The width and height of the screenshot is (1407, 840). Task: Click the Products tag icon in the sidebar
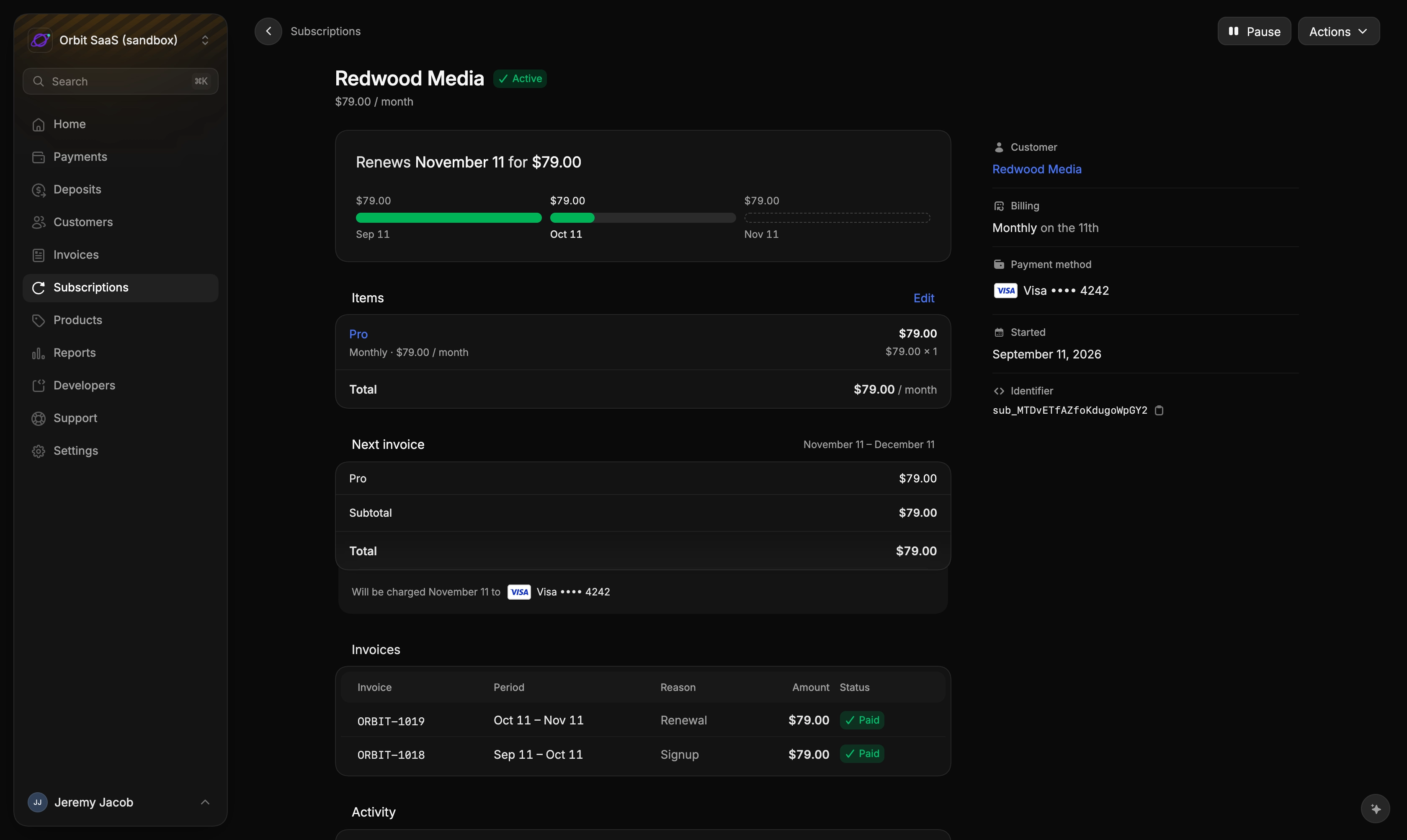tap(39, 320)
